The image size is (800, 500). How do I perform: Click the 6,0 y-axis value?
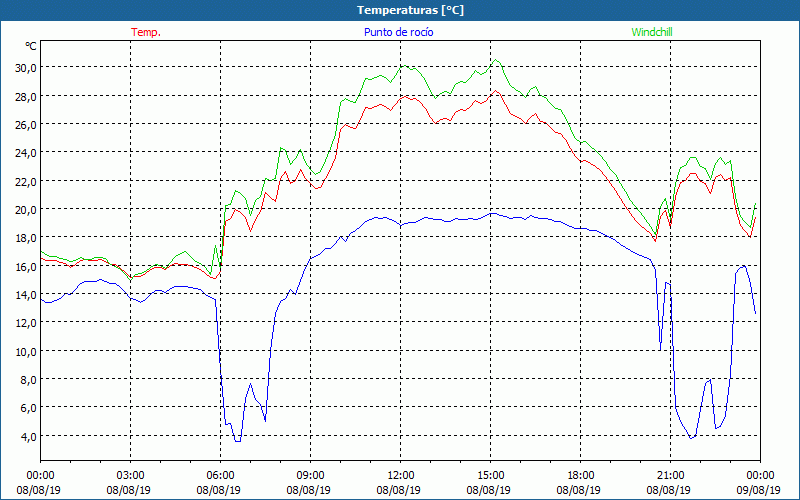pos(28,408)
